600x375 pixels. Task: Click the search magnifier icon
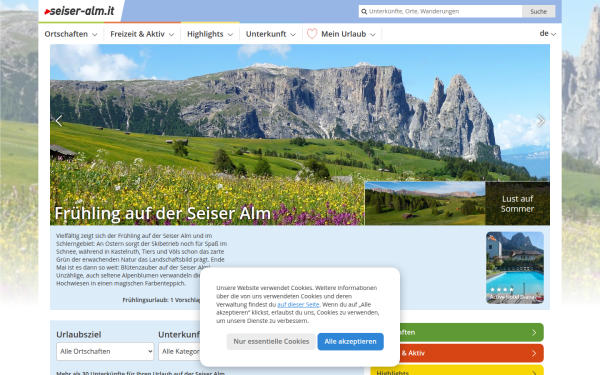coord(364,11)
